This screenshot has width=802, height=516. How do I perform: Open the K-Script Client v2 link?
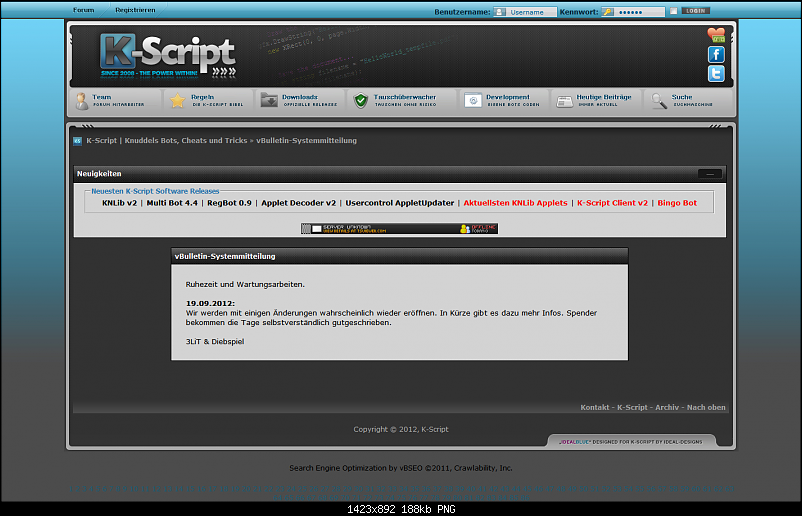pyautogui.click(x=612, y=203)
